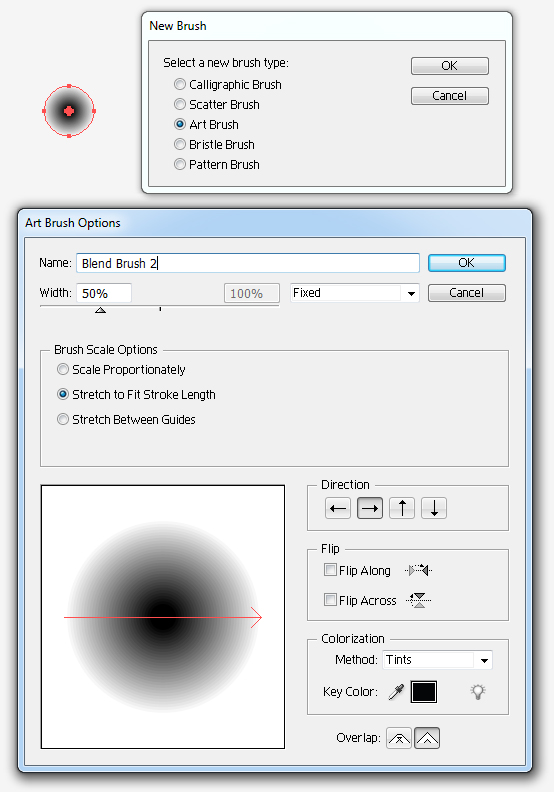The width and height of the screenshot is (554, 792).
Task: Click Cancel in New Brush dialog
Action: click(450, 96)
